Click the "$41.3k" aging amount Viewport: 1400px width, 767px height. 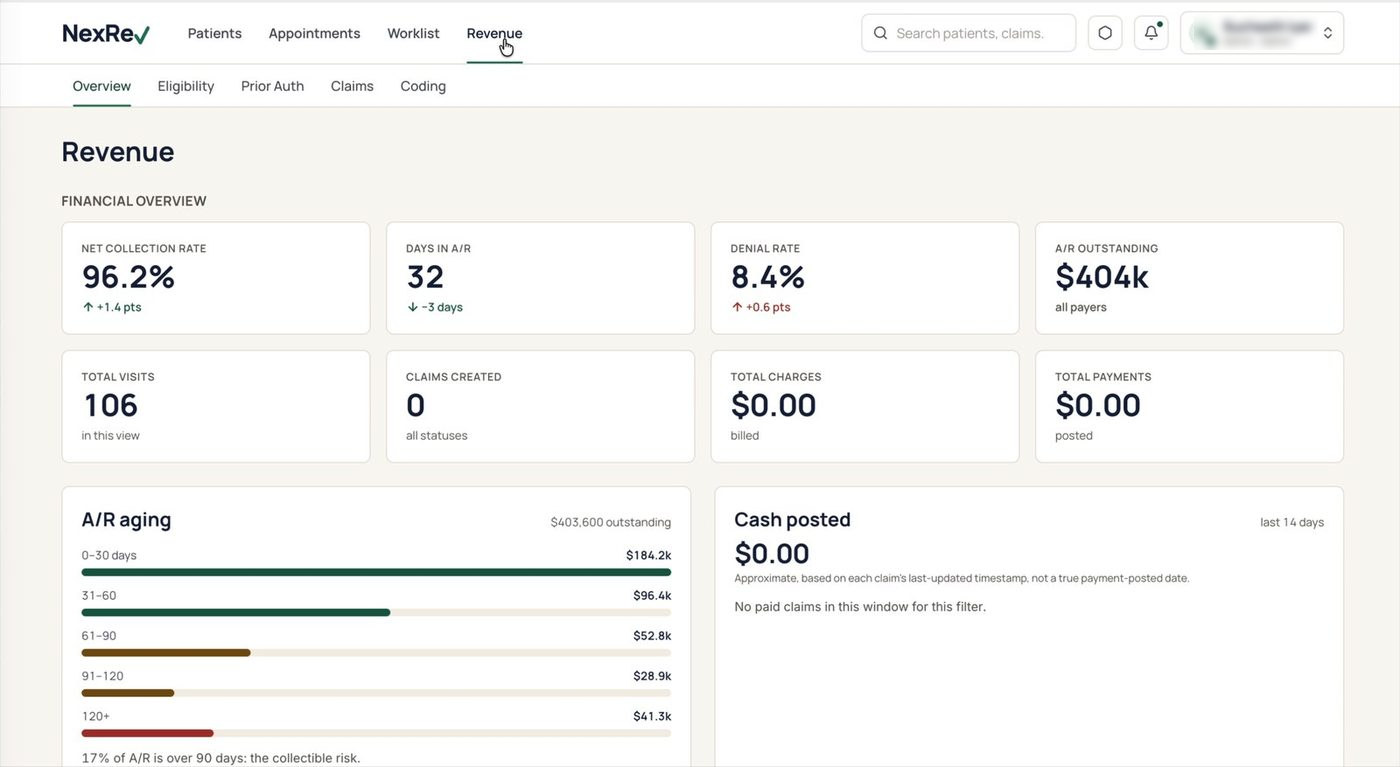click(x=652, y=716)
